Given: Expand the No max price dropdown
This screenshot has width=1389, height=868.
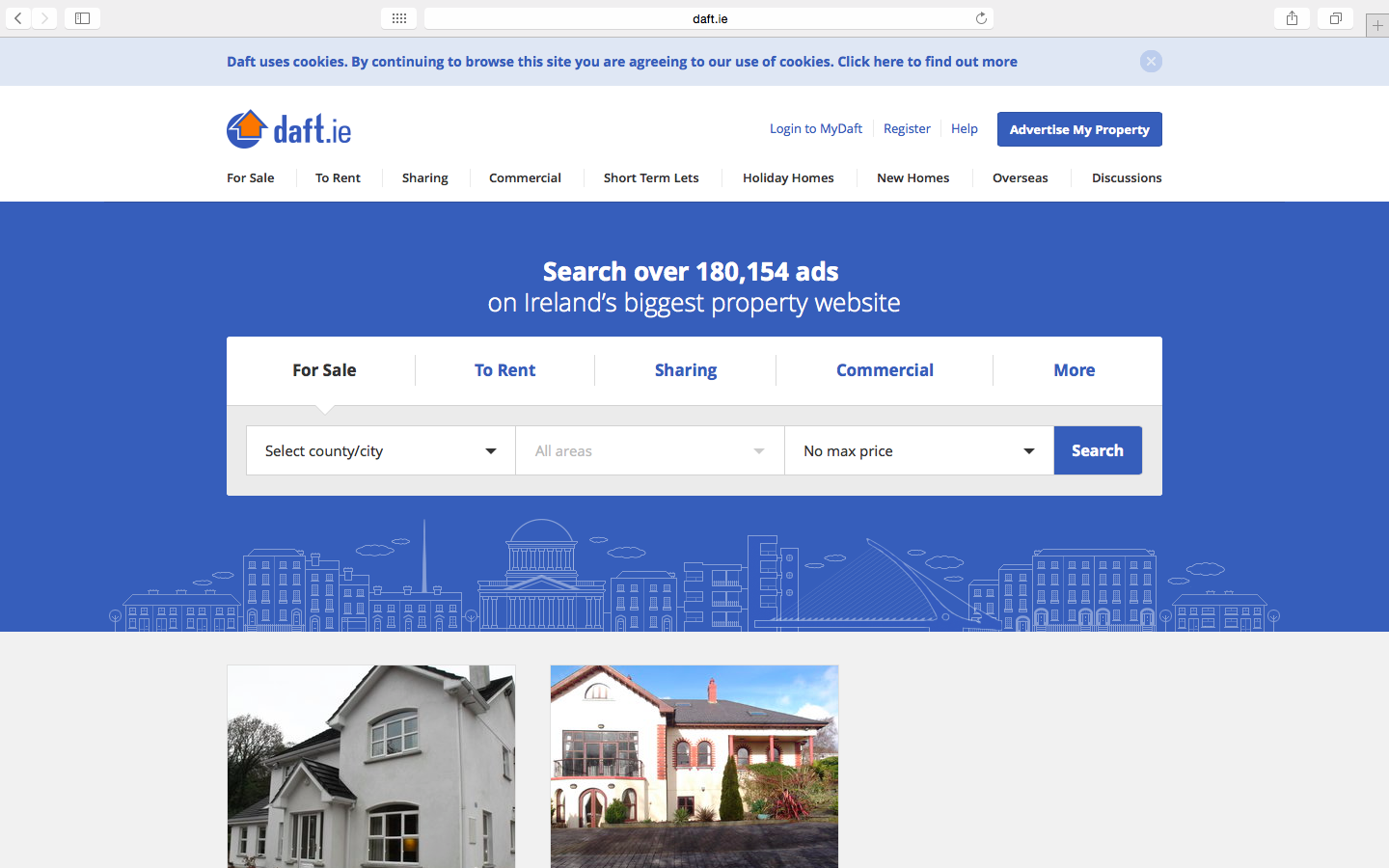Looking at the screenshot, I should pyautogui.click(x=918, y=450).
